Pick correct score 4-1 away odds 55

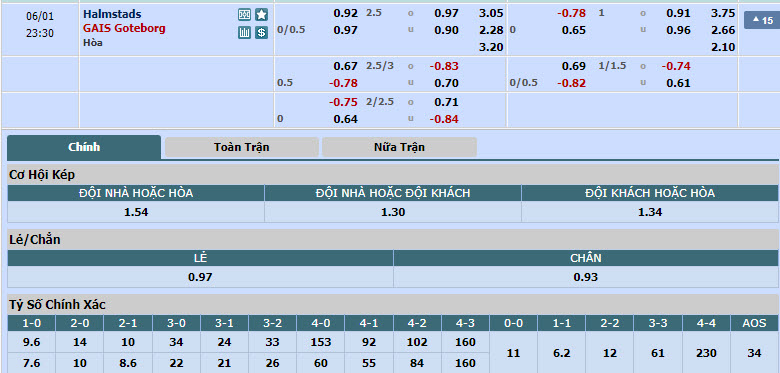(369, 363)
